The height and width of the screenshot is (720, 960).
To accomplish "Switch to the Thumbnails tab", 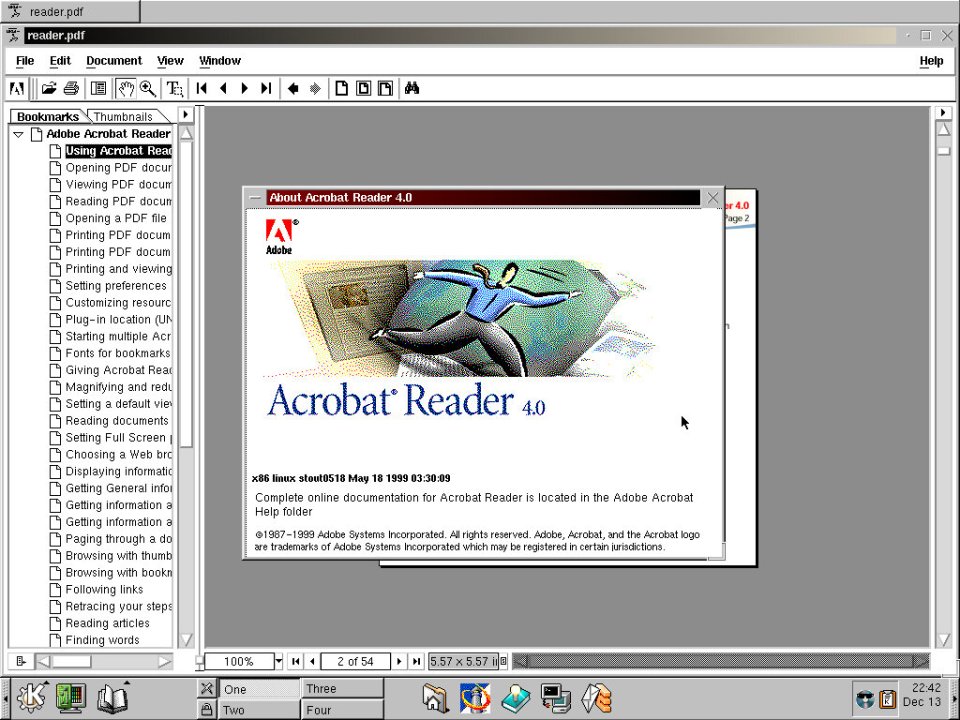I will pos(123,117).
